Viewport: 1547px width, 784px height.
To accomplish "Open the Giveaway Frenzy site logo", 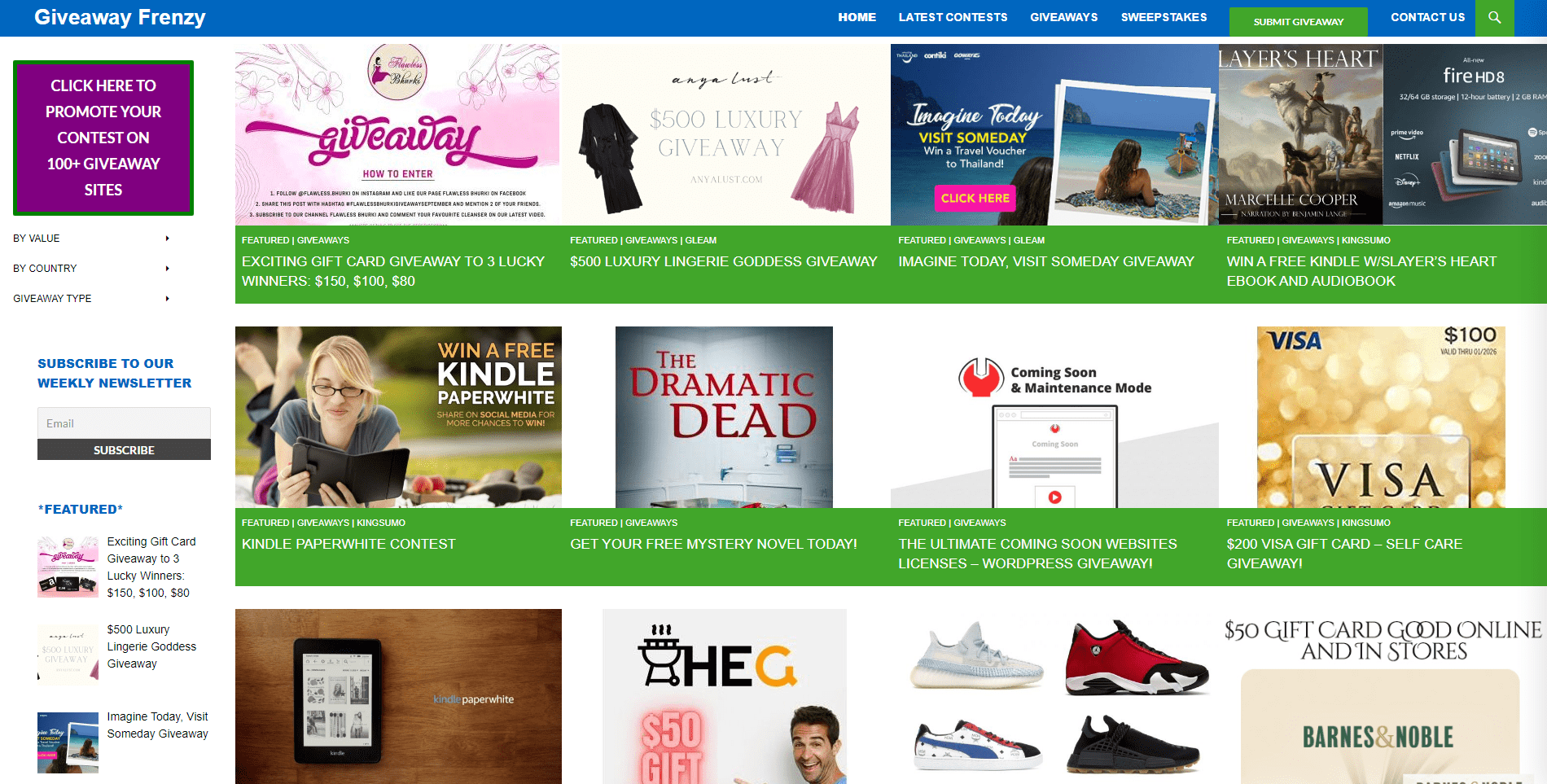I will 120,17.
